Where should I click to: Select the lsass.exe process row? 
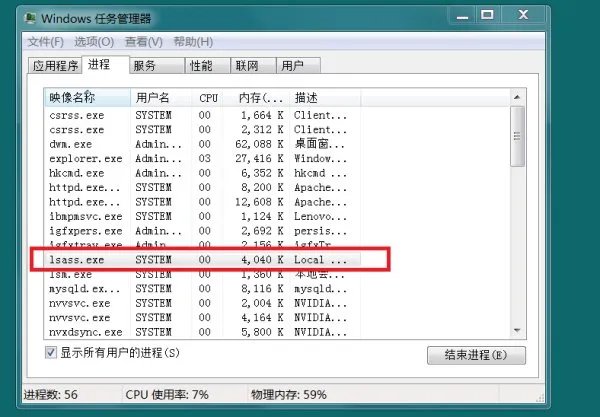coord(202,260)
